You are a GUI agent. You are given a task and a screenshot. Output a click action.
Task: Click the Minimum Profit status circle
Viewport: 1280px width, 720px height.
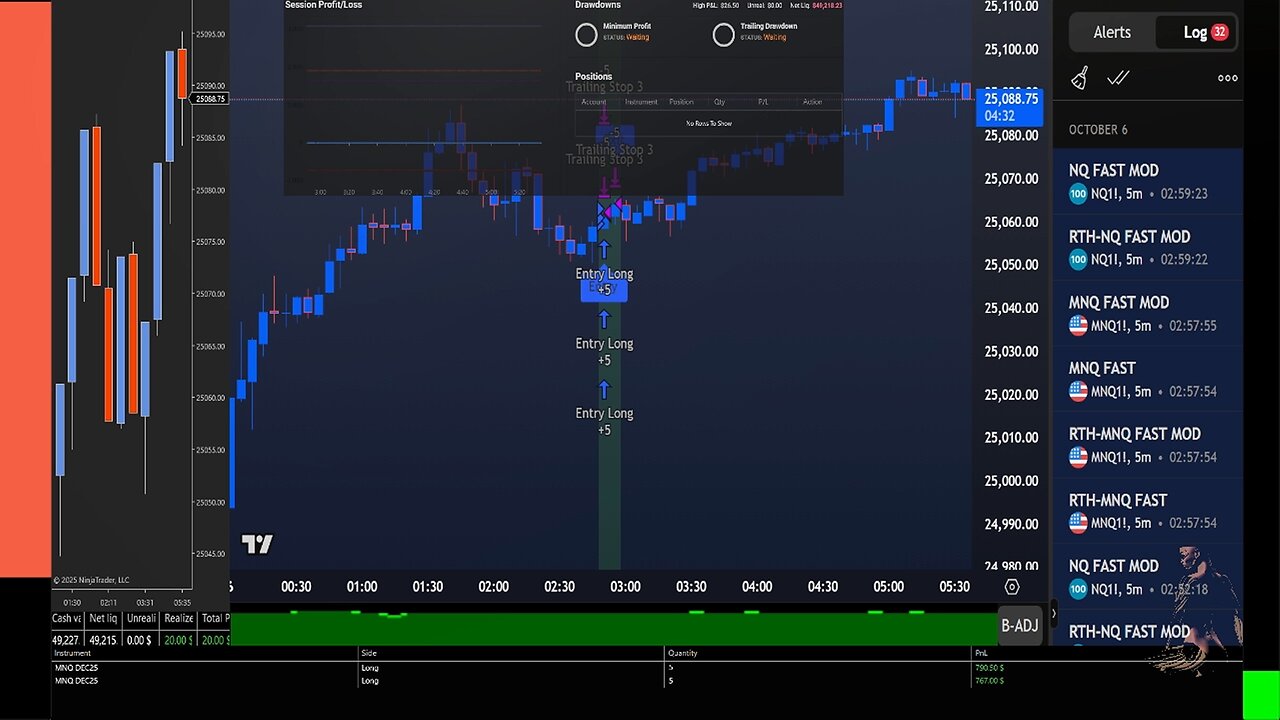click(586, 34)
